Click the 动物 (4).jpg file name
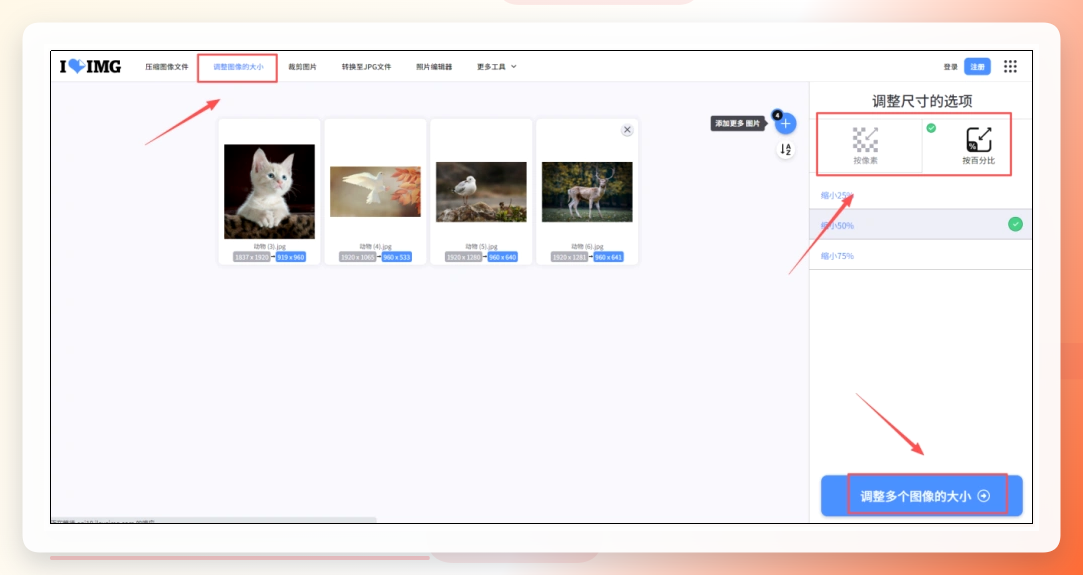Image resolution: width=1083 pixels, height=575 pixels. coord(375,246)
